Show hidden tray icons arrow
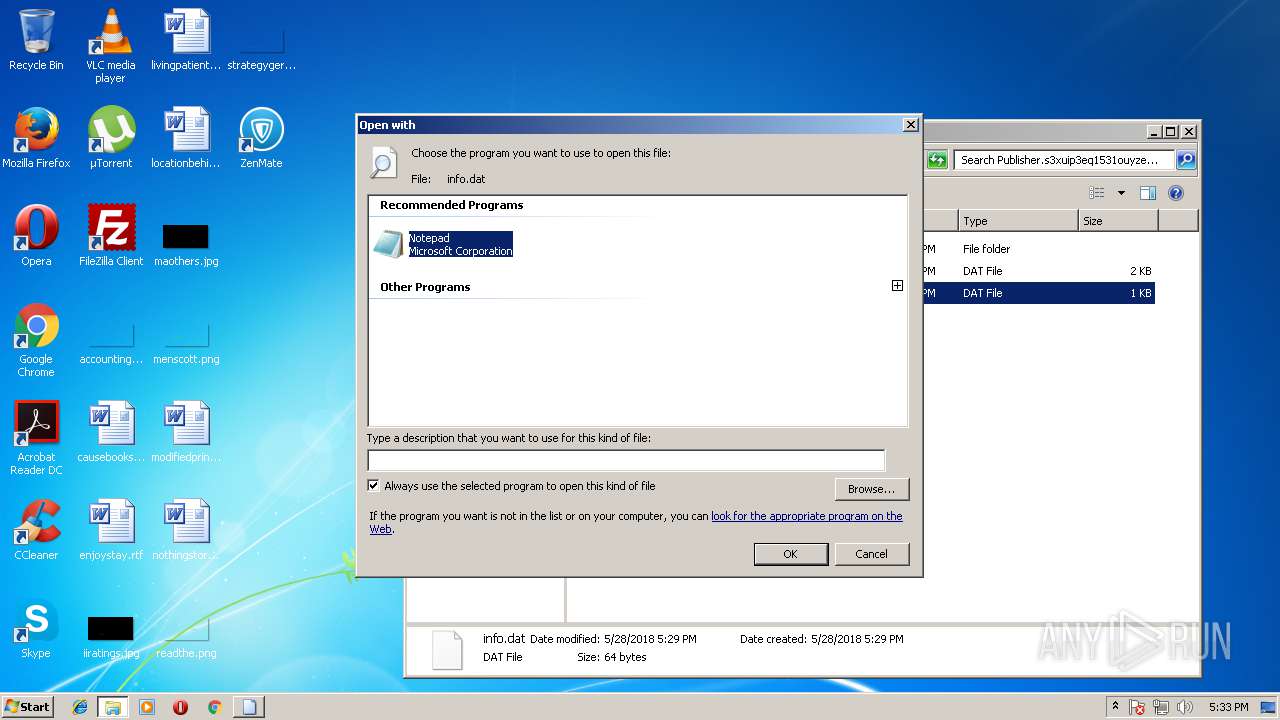The image size is (1280, 720). coord(1115,706)
